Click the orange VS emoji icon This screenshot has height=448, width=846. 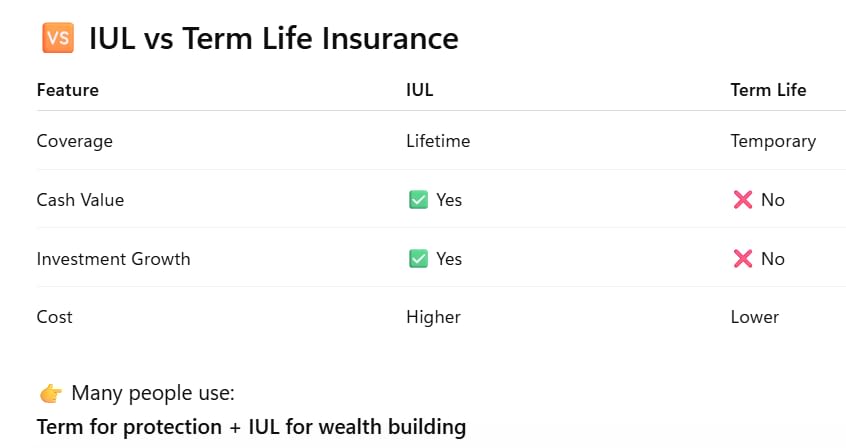pyautogui.click(x=58, y=38)
